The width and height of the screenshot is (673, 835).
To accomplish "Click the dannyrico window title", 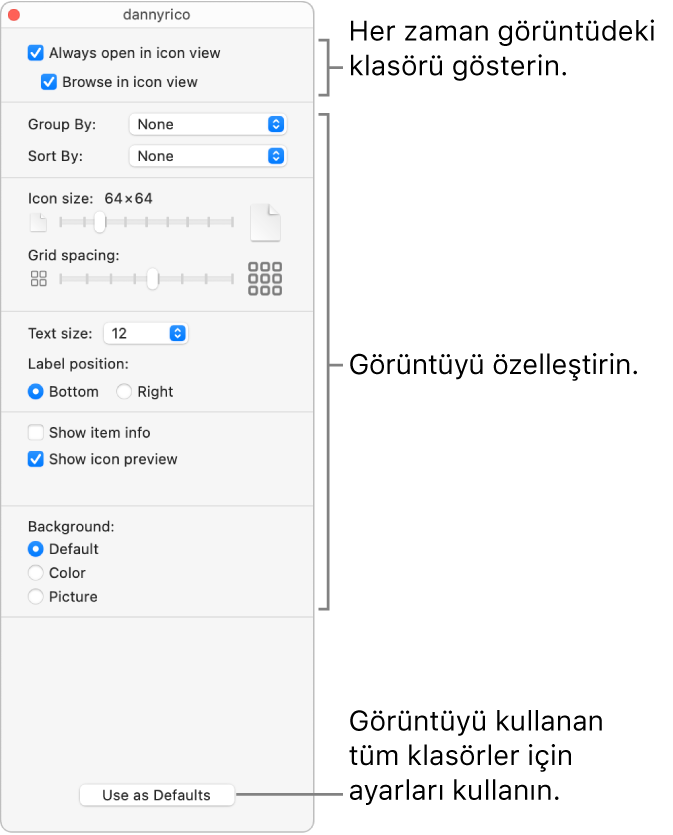I will click(157, 14).
